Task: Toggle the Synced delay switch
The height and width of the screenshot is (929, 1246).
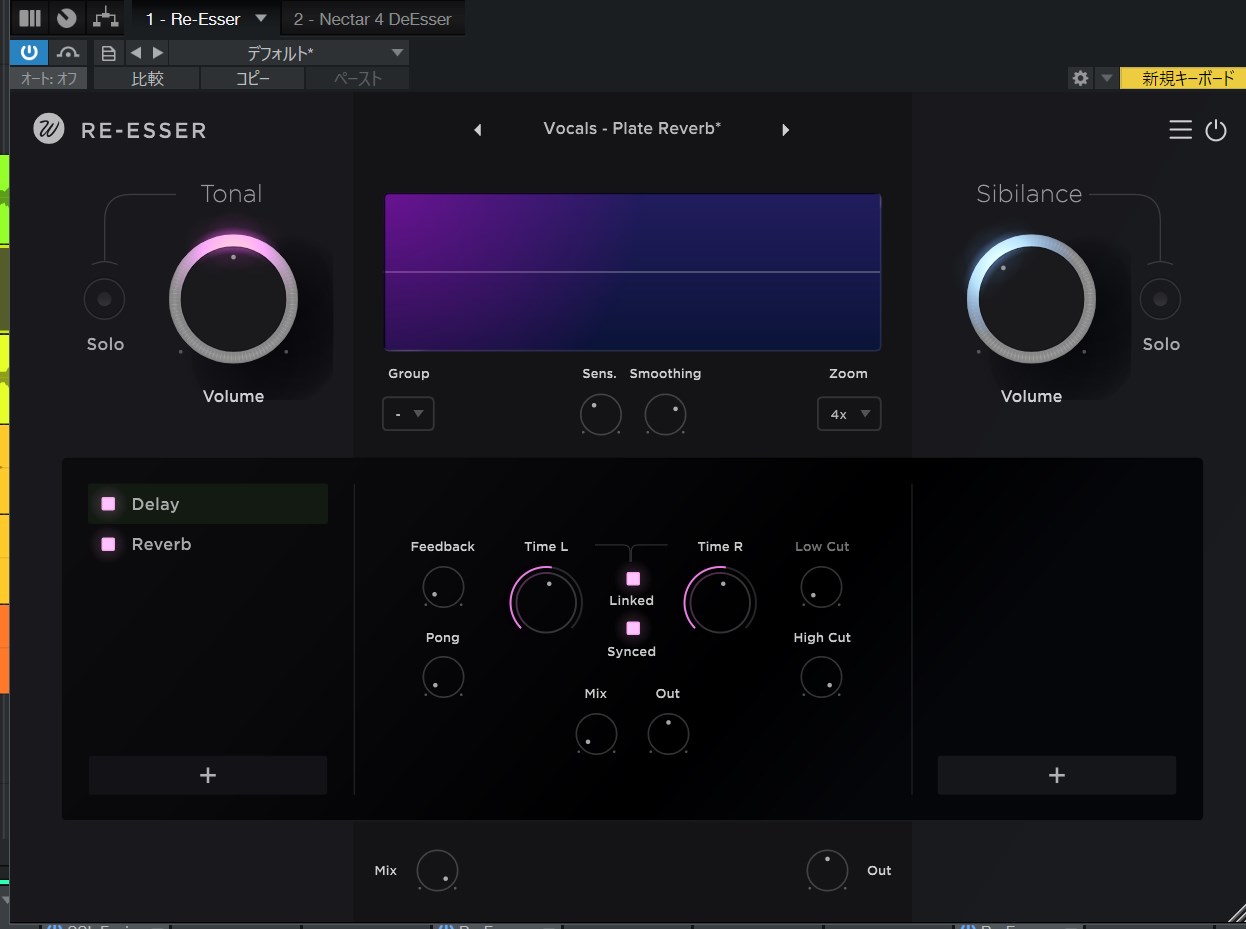Action: coord(632,628)
